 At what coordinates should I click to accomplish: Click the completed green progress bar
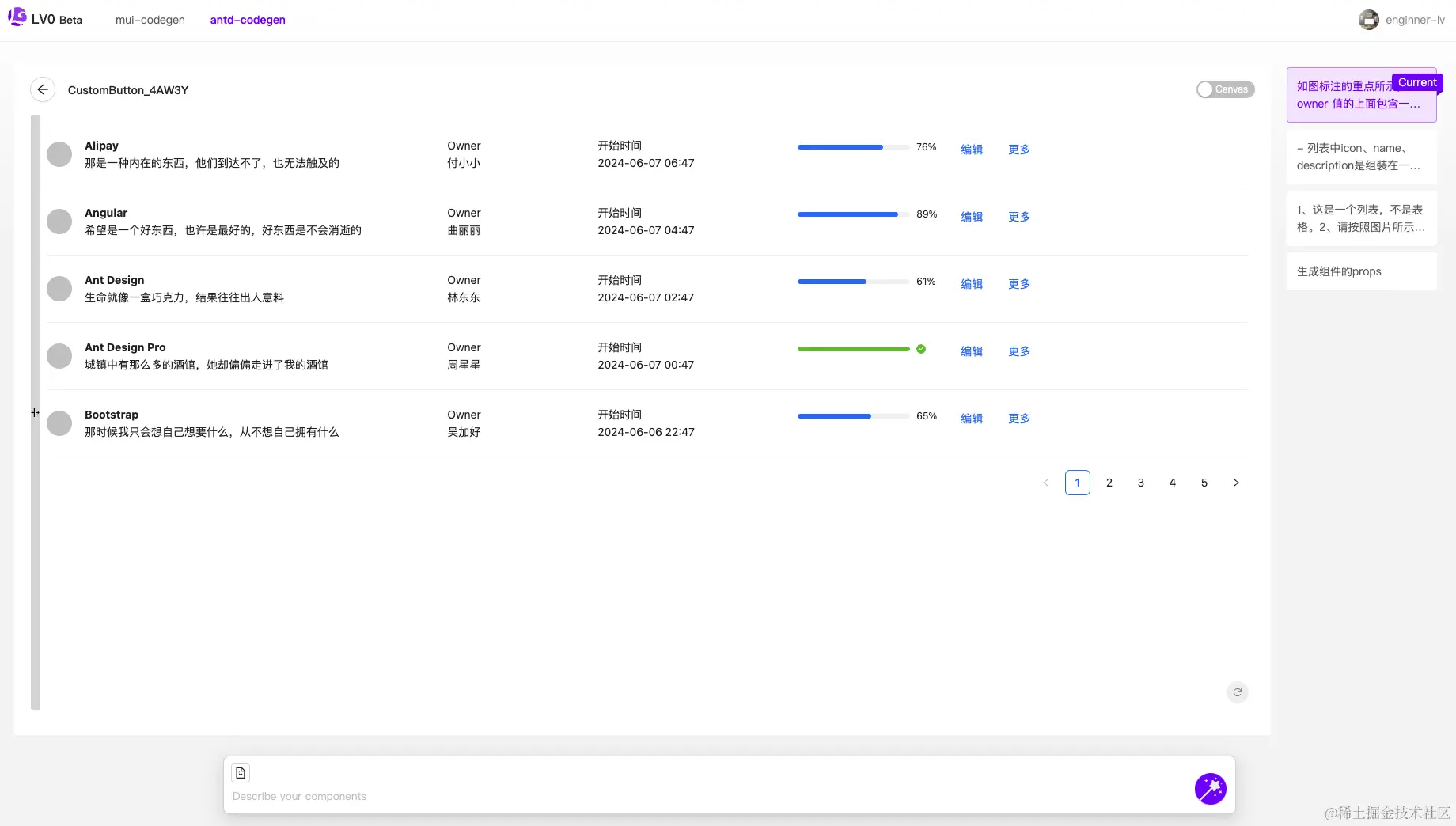coord(853,349)
